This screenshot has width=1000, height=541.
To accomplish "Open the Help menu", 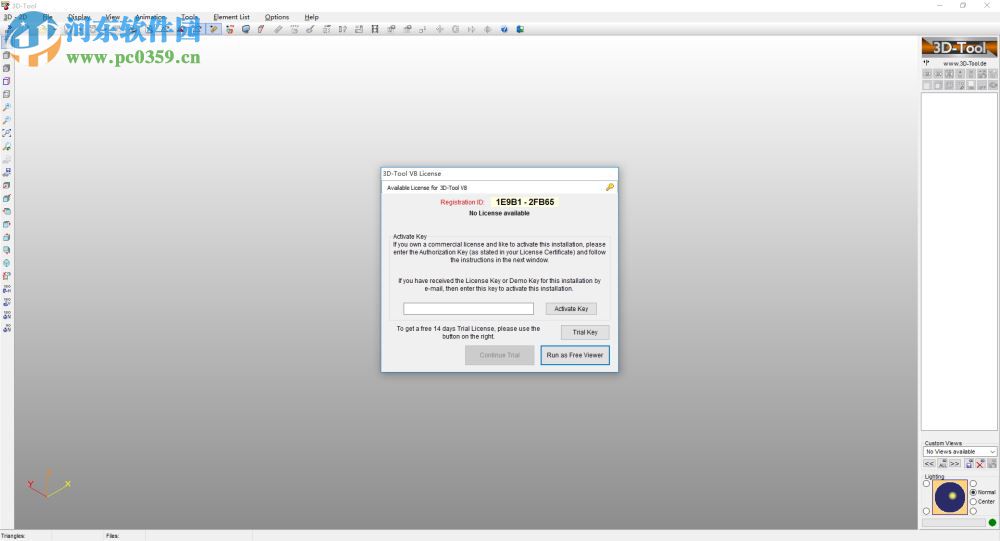I will [311, 17].
